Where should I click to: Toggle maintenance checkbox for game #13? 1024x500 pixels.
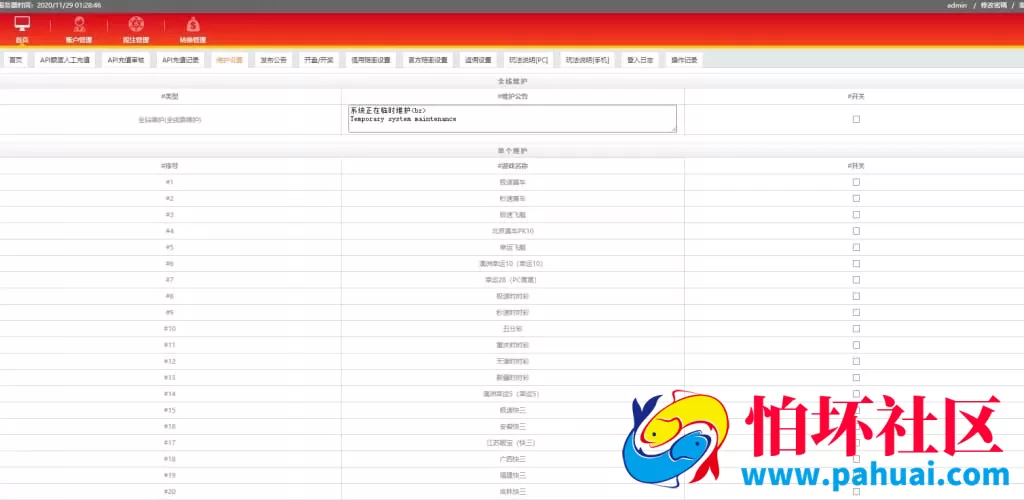tap(856, 377)
